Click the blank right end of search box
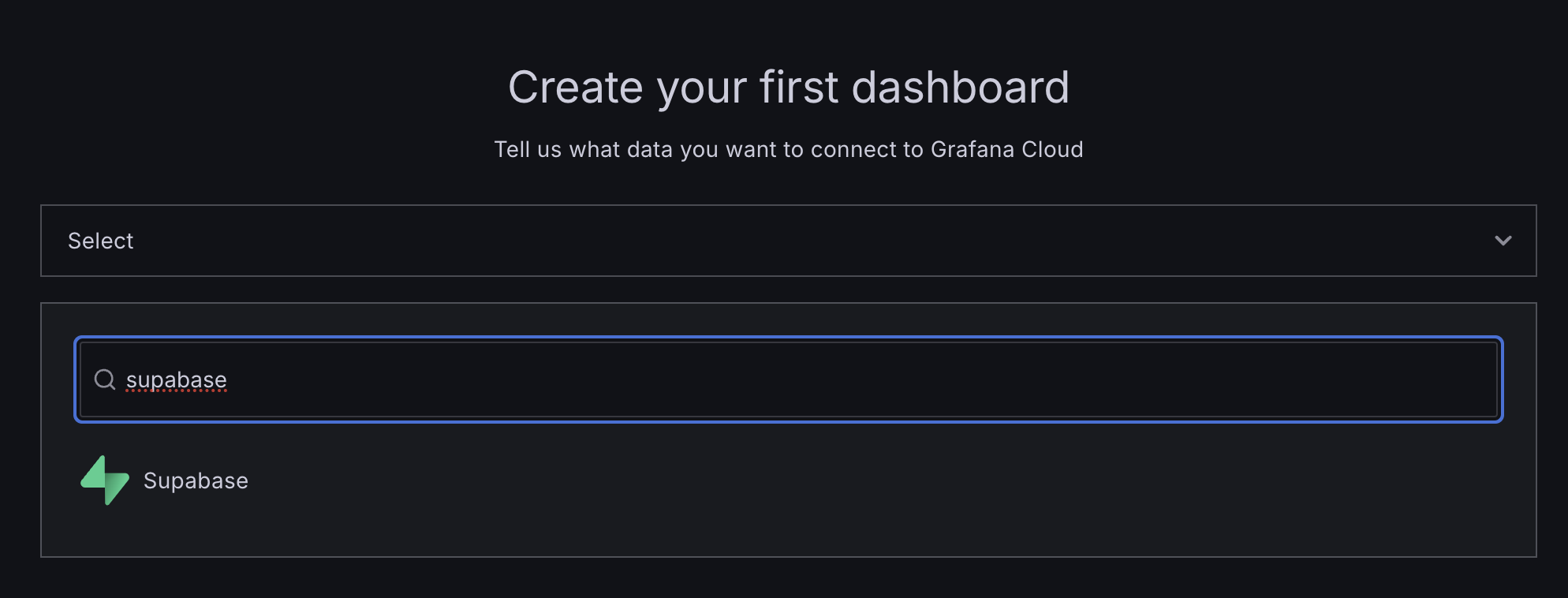The height and width of the screenshot is (598, 1568). tap(1420, 379)
